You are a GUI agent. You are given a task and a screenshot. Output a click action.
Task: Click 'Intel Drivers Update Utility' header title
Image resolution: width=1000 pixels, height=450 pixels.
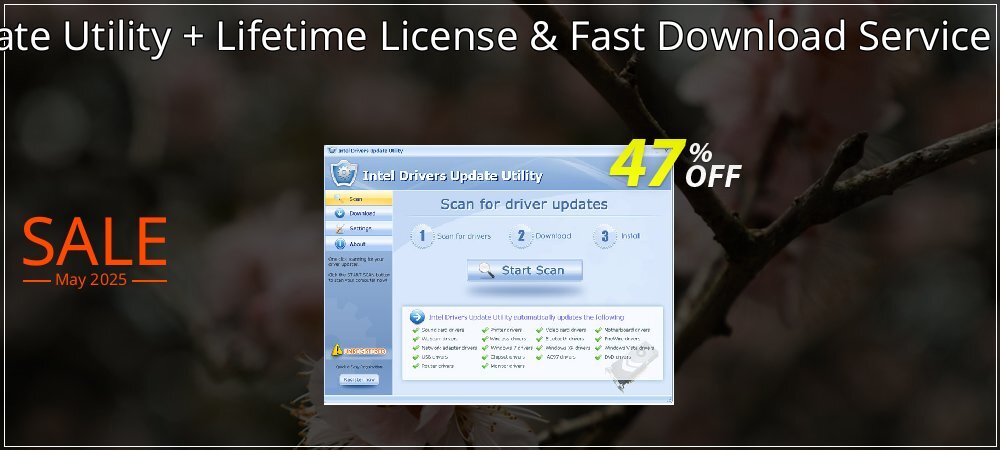pos(452,176)
